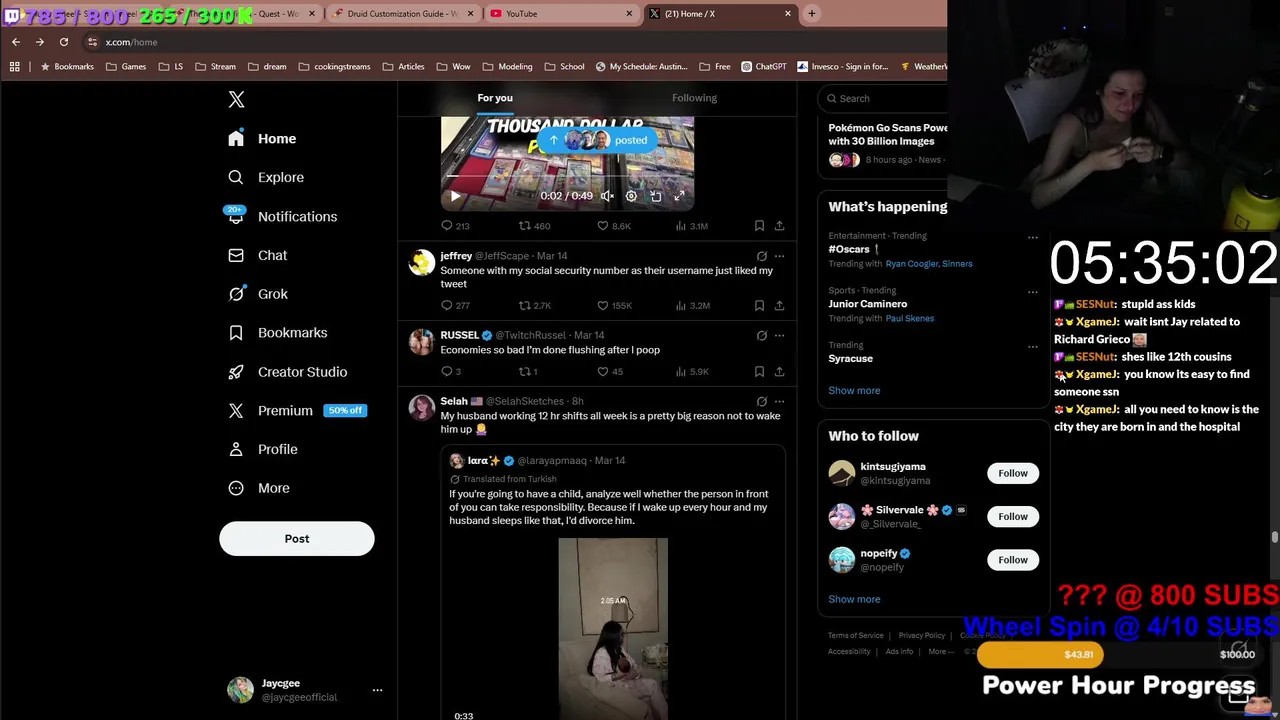Bookmark the video post
This screenshot has height=720, width=1280.
(x=759, y=226)
